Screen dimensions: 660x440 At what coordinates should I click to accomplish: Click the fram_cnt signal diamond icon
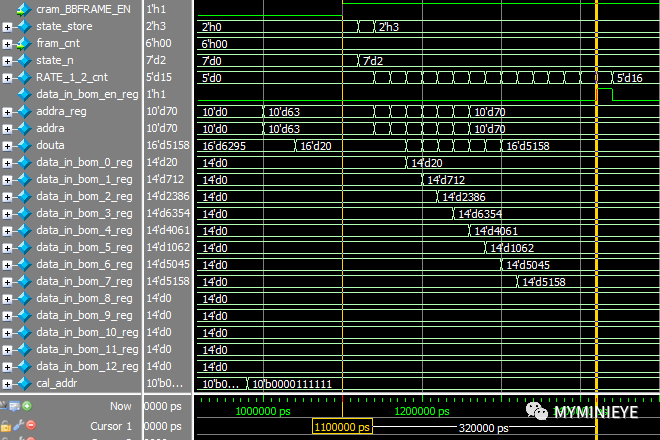coord(24,43)
